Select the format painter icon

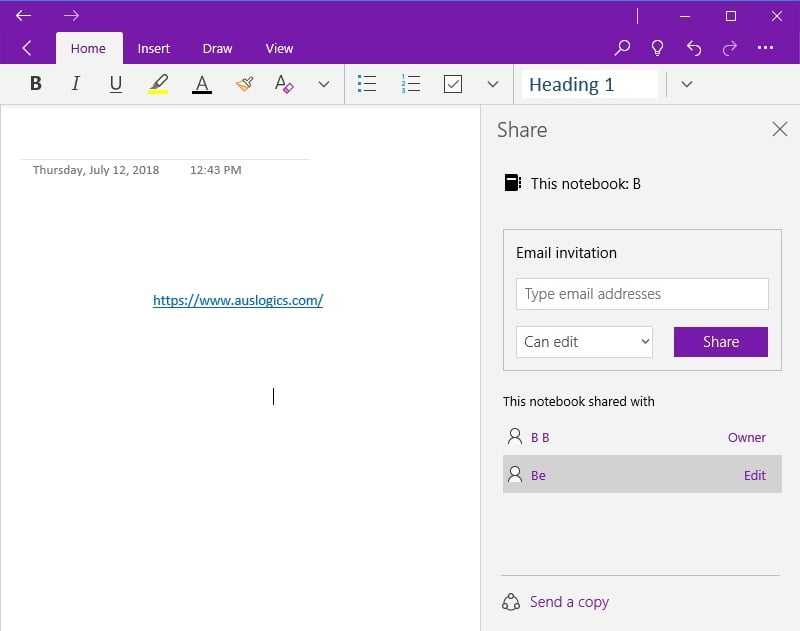pos(244,84)
